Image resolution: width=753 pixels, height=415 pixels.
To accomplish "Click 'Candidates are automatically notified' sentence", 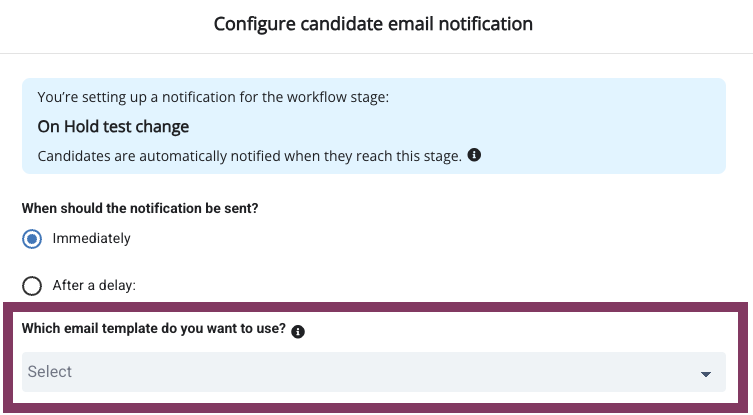I will [250, 156].
